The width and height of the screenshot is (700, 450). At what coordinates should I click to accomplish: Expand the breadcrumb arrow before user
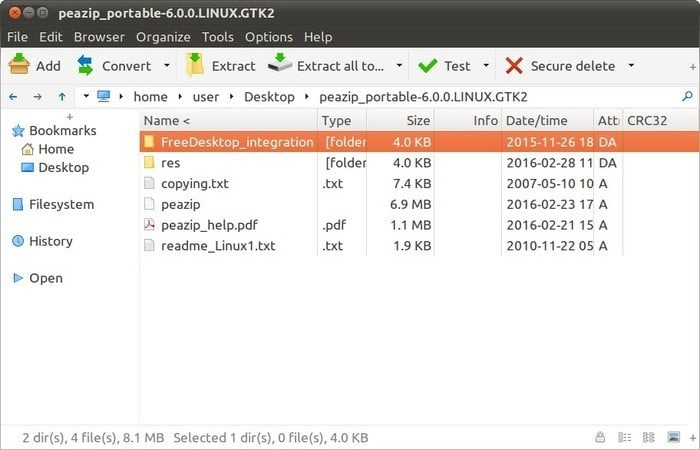[x=180, y=96]
